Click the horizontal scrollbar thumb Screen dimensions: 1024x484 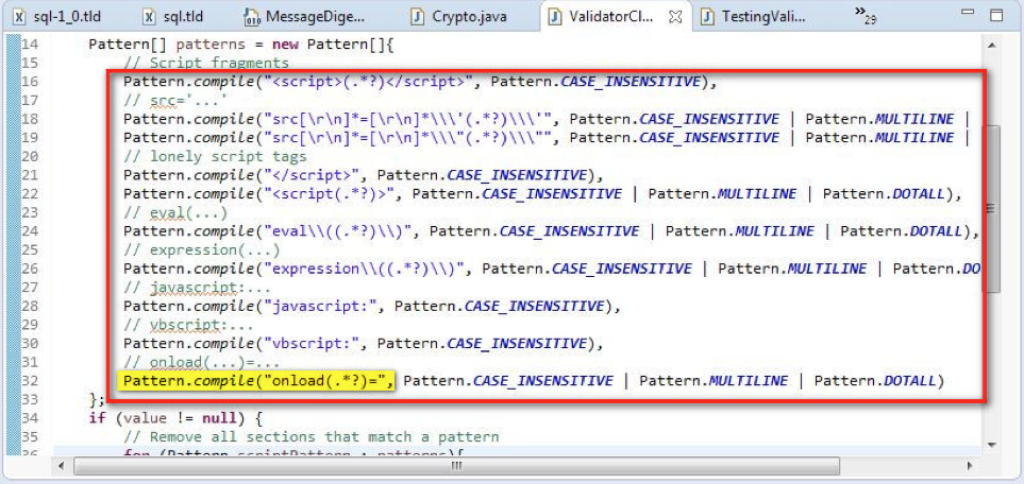coord(456,466)
